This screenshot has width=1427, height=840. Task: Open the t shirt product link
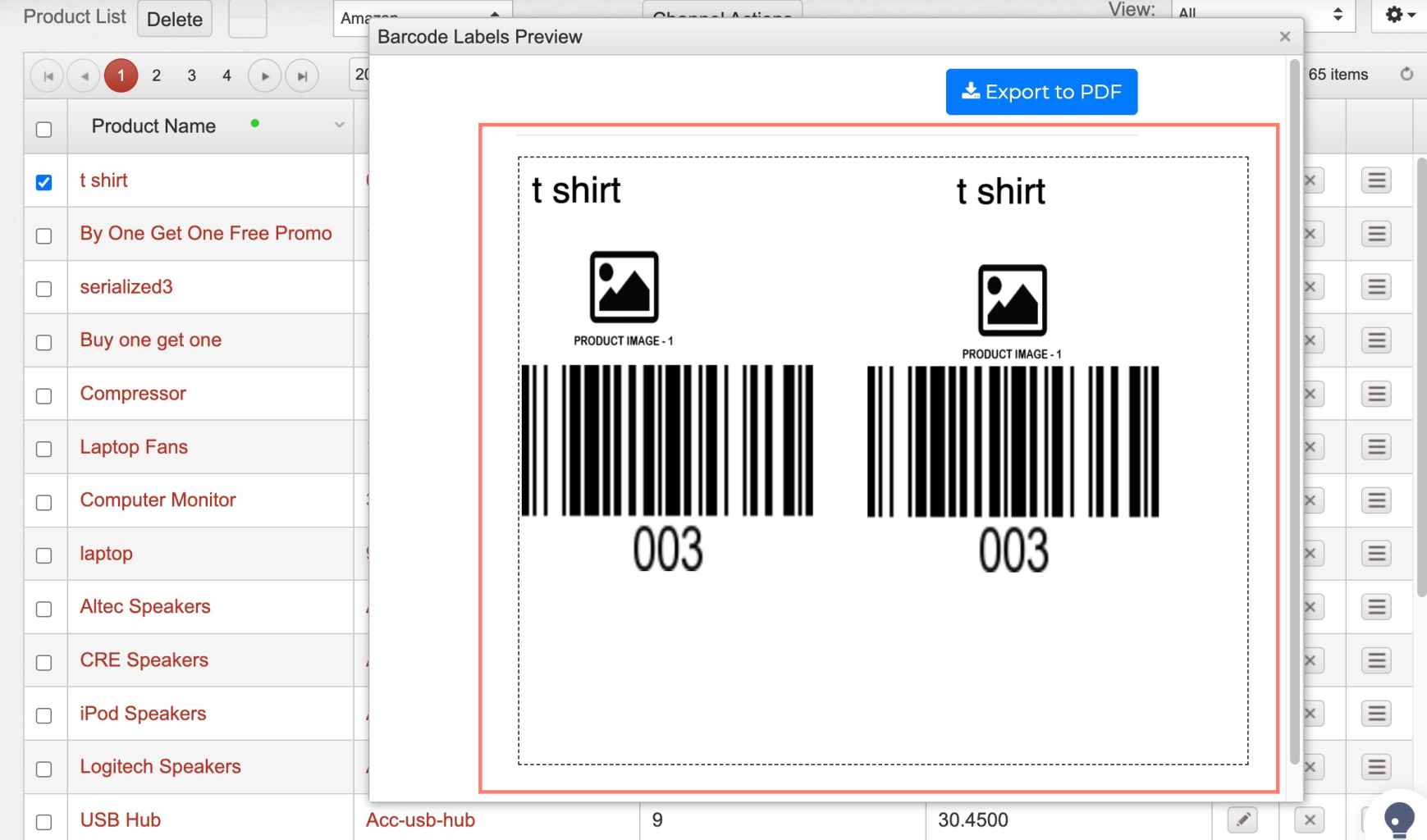click(x=103, y=180)
